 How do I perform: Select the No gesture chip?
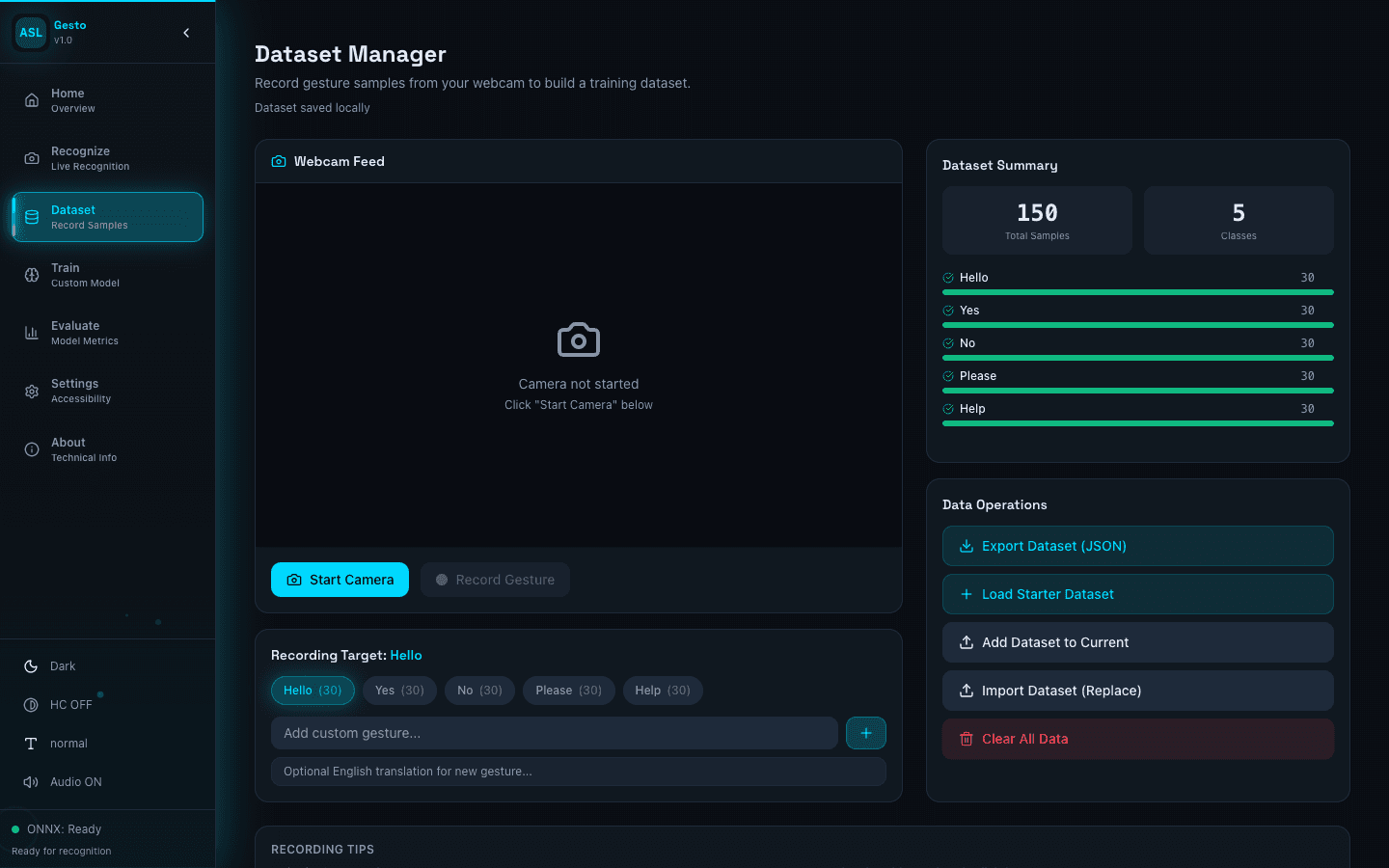coord(479,691)
